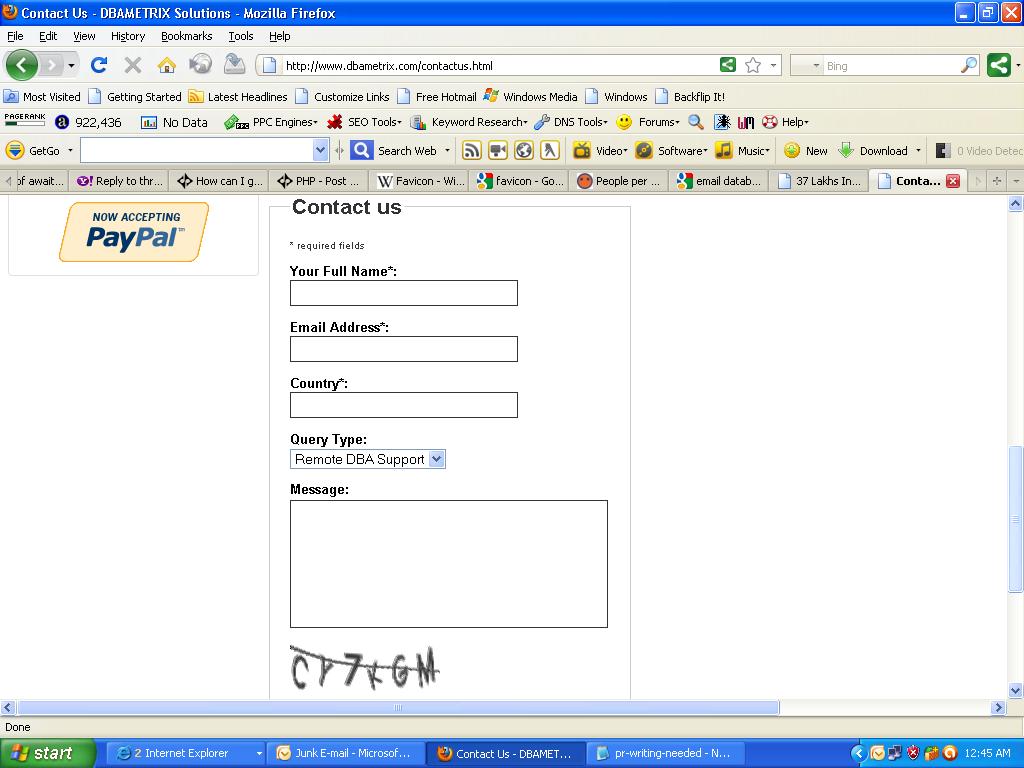The image size is (1024, 768).
Task: Click the No Data chart icon
Action: click(x=149, y=123)
